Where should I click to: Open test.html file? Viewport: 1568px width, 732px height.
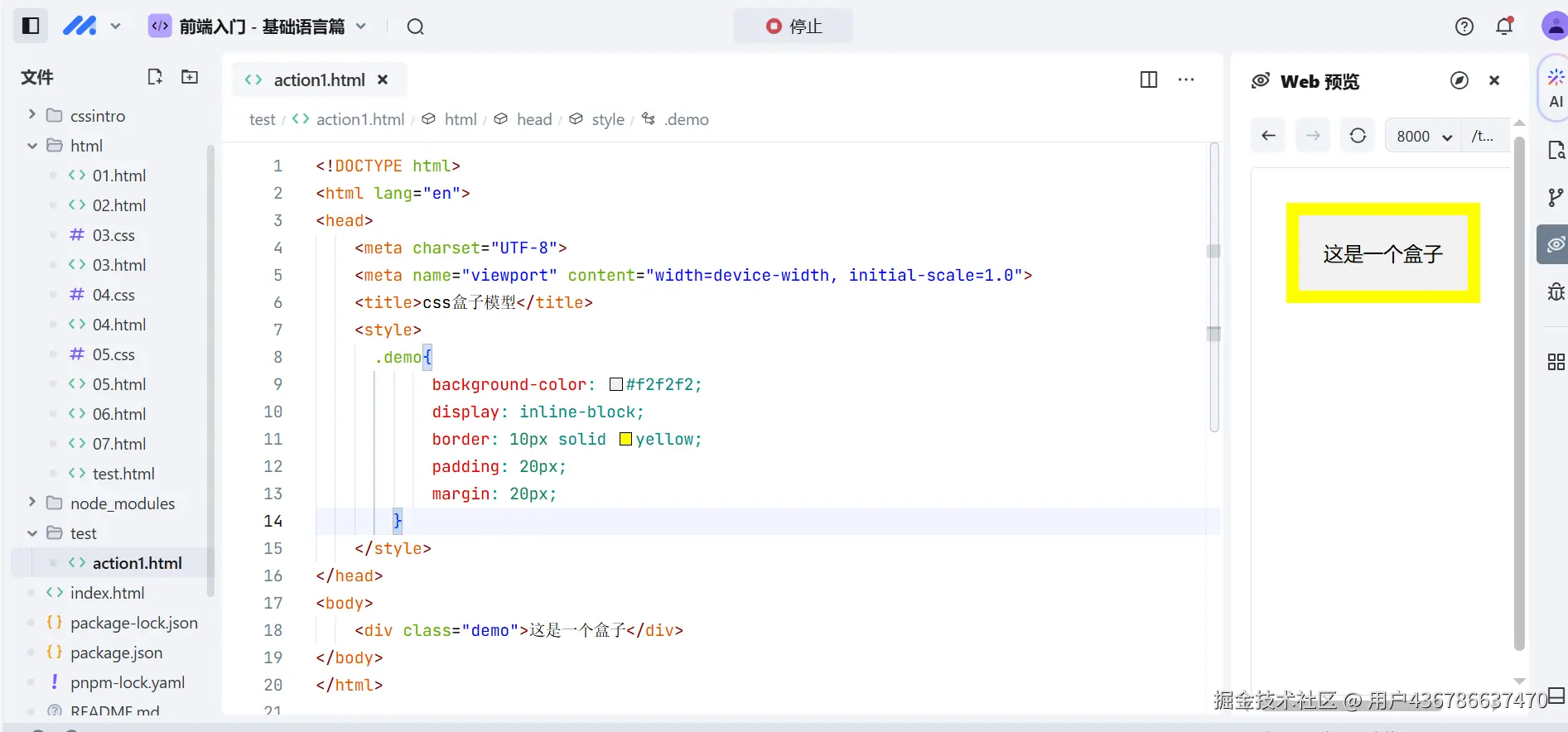click(123, 474)
